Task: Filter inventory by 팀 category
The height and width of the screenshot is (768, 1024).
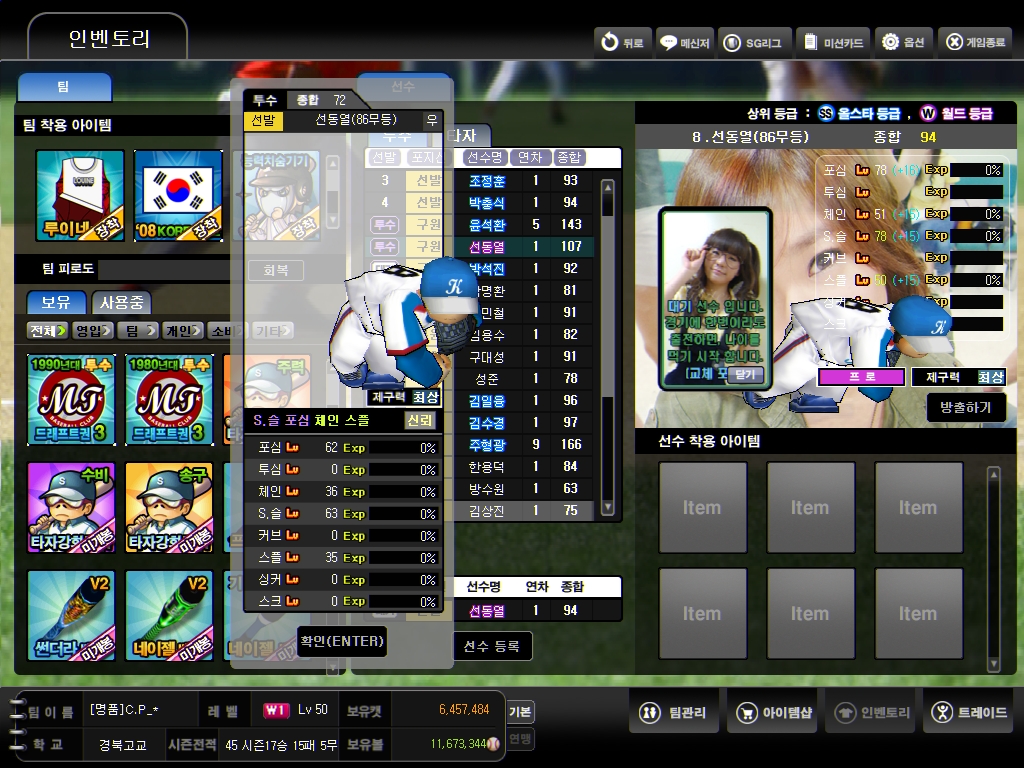Action: [x=138, y=330]
